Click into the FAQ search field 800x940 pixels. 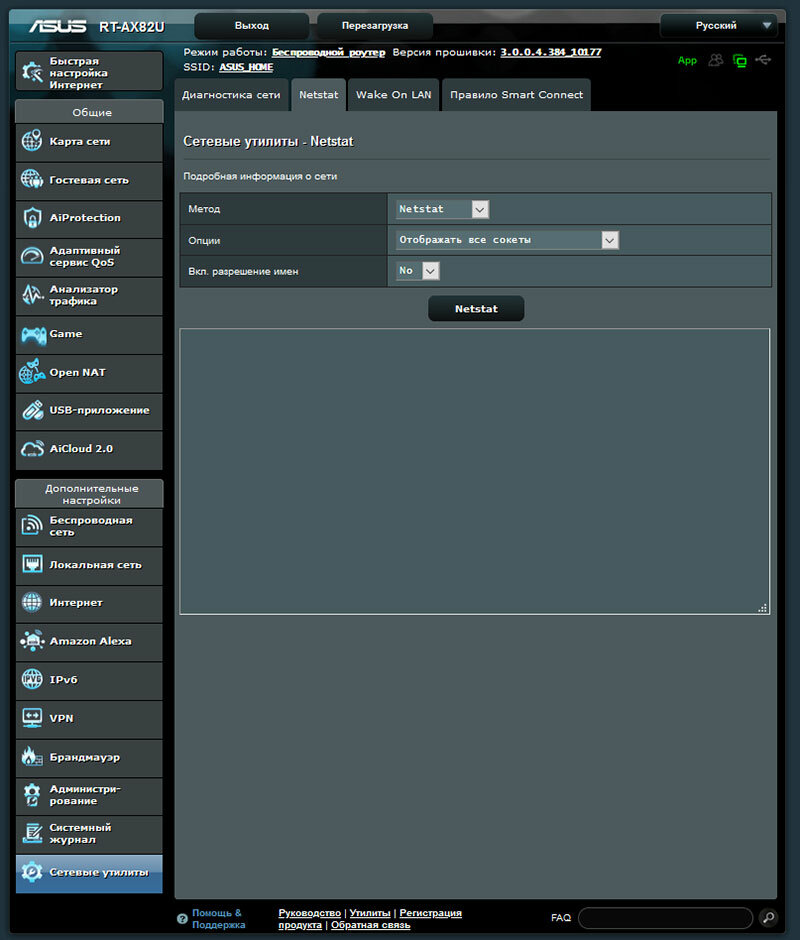point(666,918)
